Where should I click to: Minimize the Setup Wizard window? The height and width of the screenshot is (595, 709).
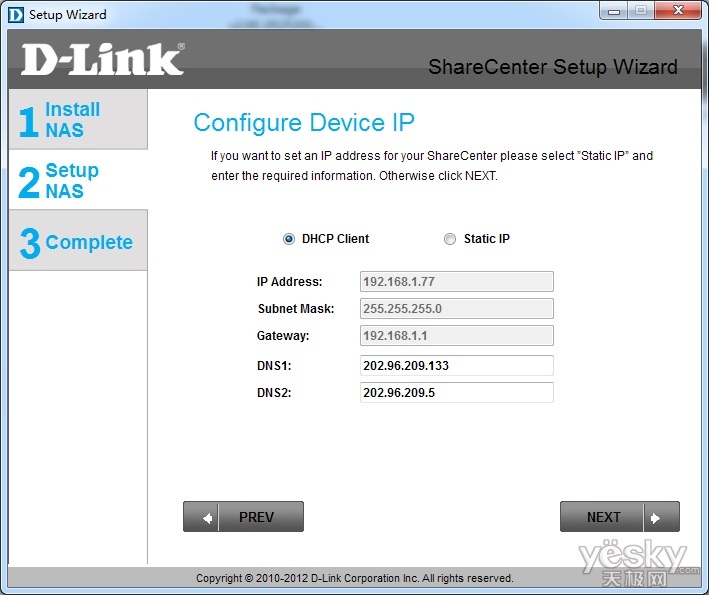pos(614,11)
